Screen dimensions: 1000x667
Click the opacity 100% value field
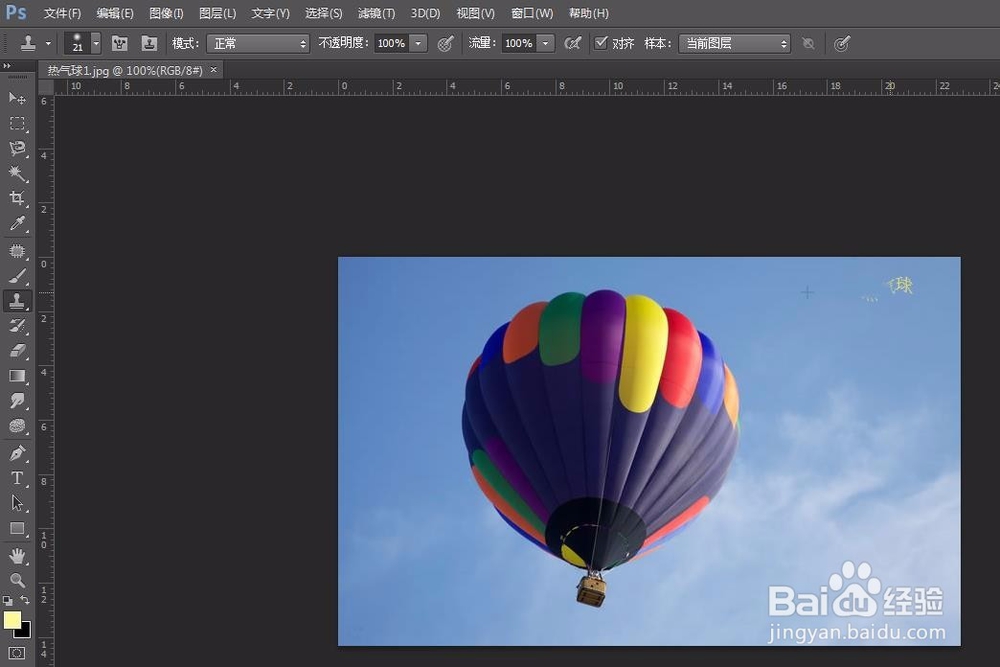pyautogui.click(x=392, y=43)
